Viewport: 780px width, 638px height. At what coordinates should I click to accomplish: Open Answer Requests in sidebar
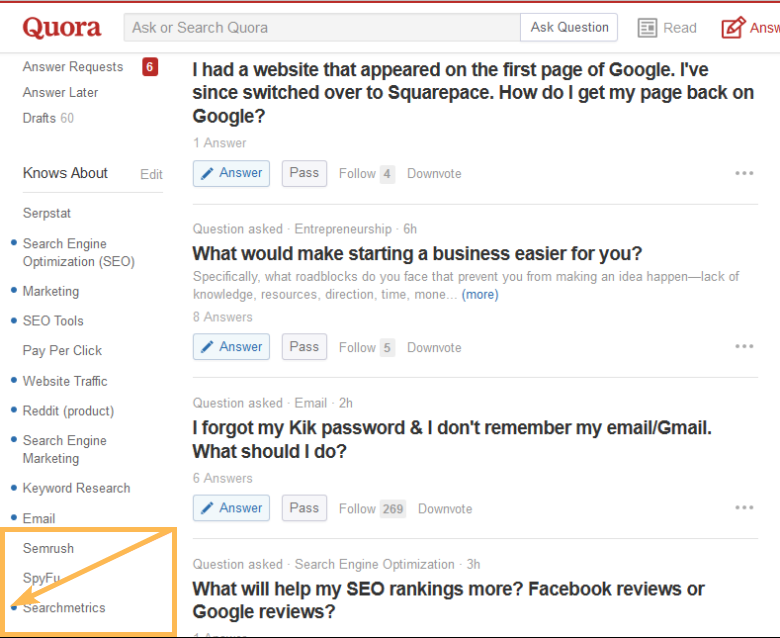73,67
